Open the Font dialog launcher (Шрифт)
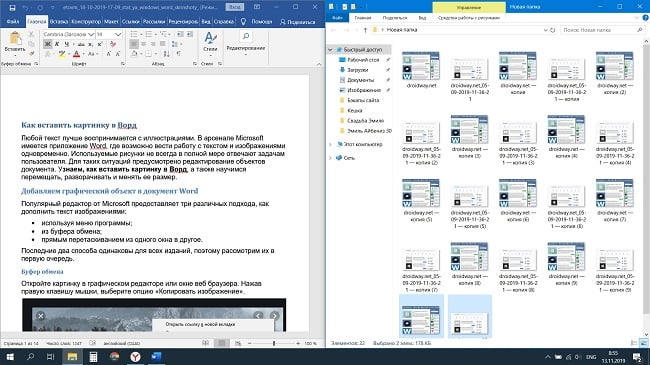Viewport: 650px width, 365px height. [x=123, y=64]
